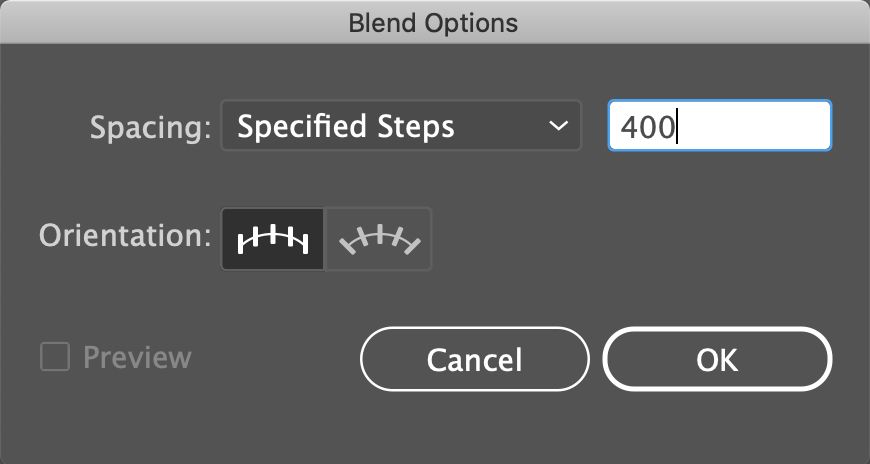
Task: Confirm blend settings with OK
Action: click(x=716, y=359)
